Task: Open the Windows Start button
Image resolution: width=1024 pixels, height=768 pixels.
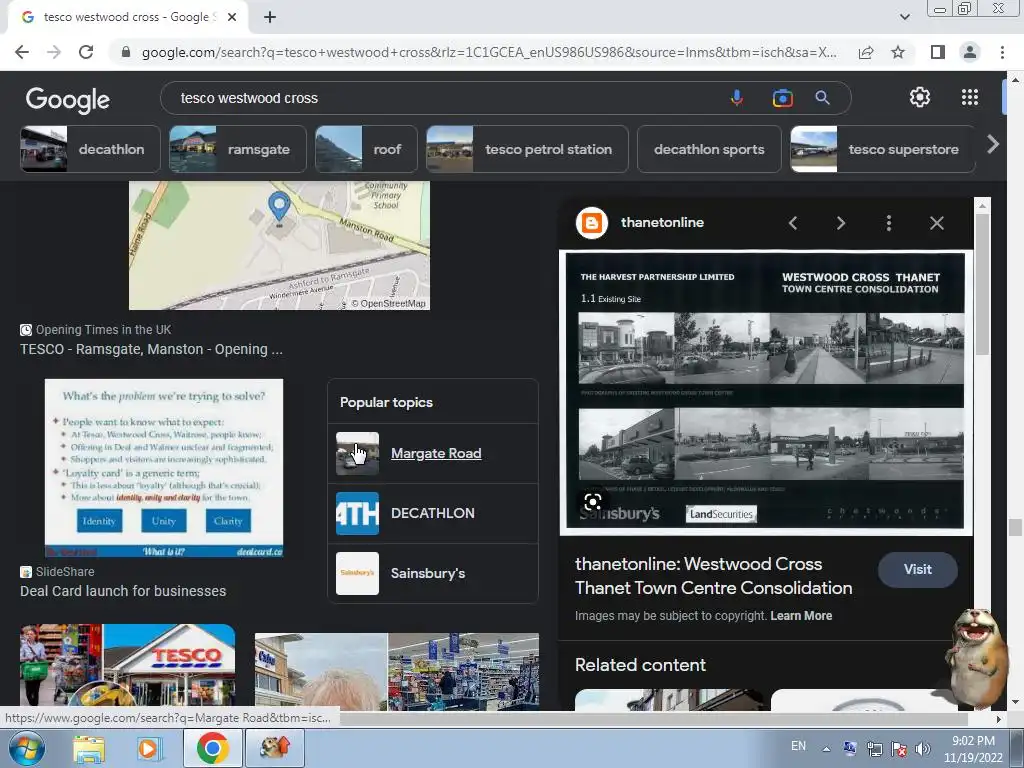Action: (x=27, y=748)
